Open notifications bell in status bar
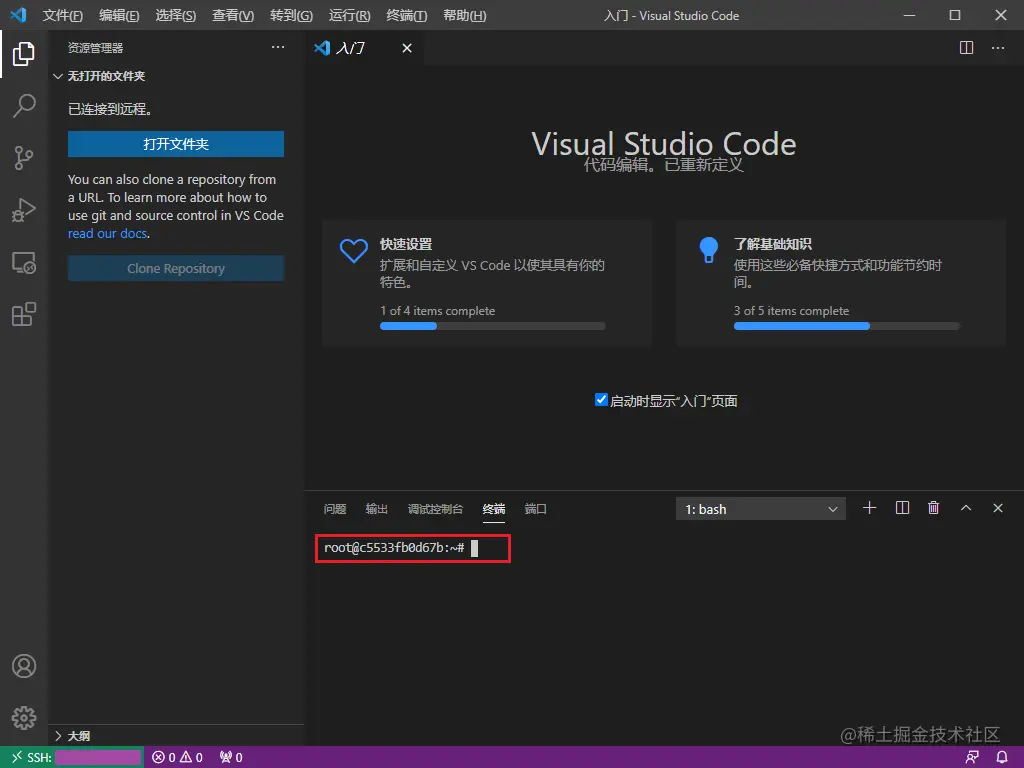This screenshot has height=768, width=1024. coord(1002,757)
